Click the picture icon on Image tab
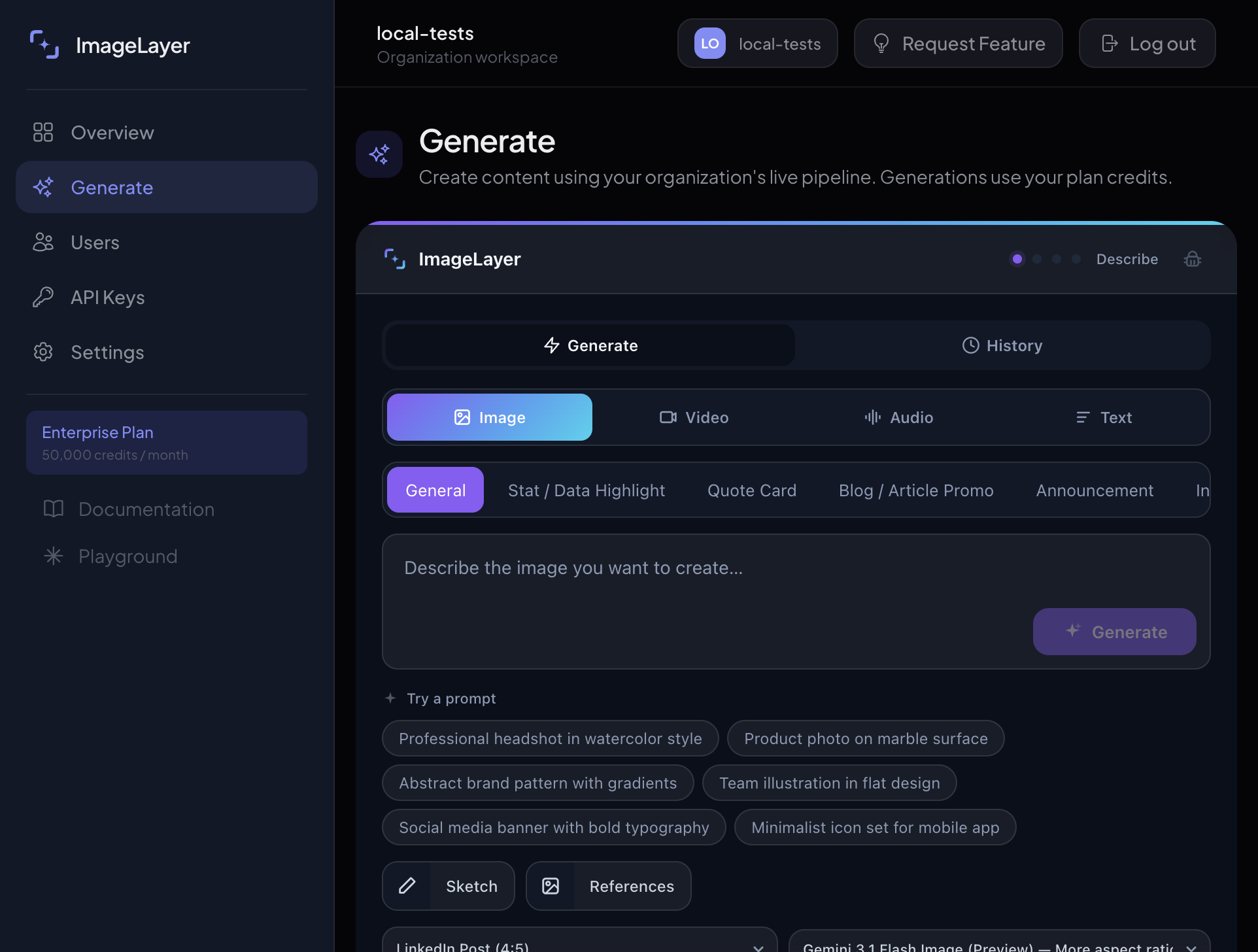1258x952 pixels. (462, 417)
